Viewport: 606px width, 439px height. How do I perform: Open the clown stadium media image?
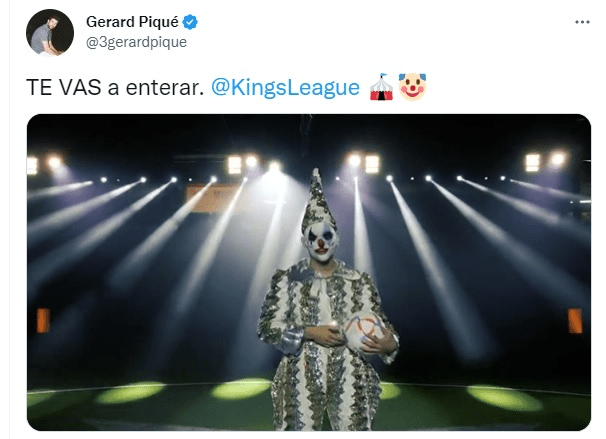308,272
